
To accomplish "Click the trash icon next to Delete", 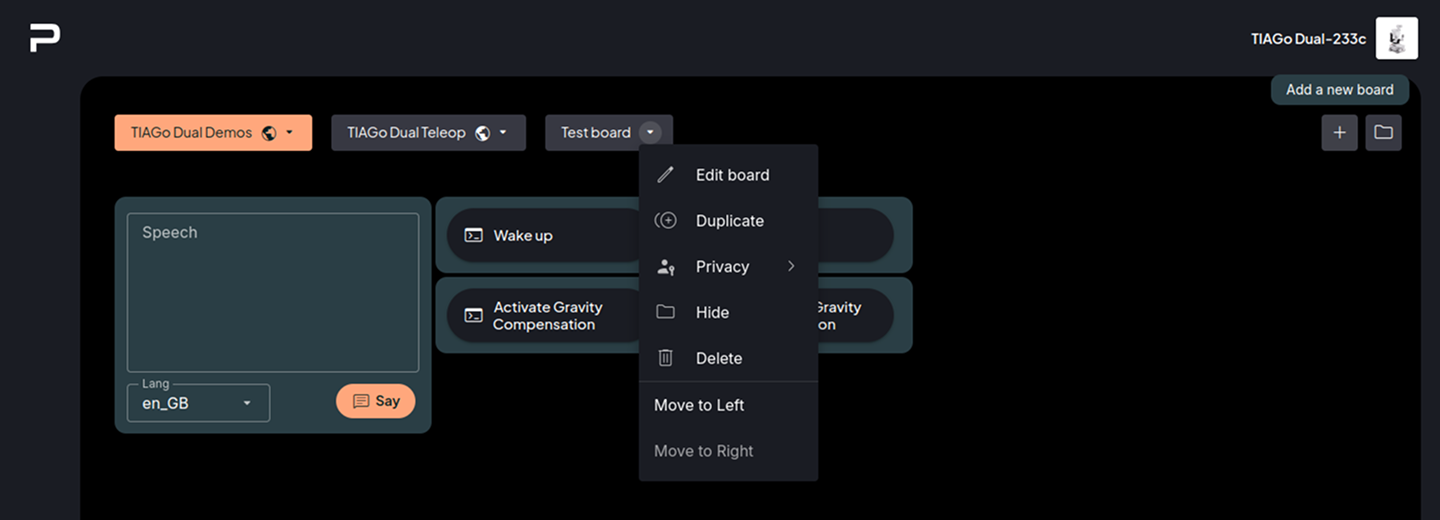I will point(665,358).
